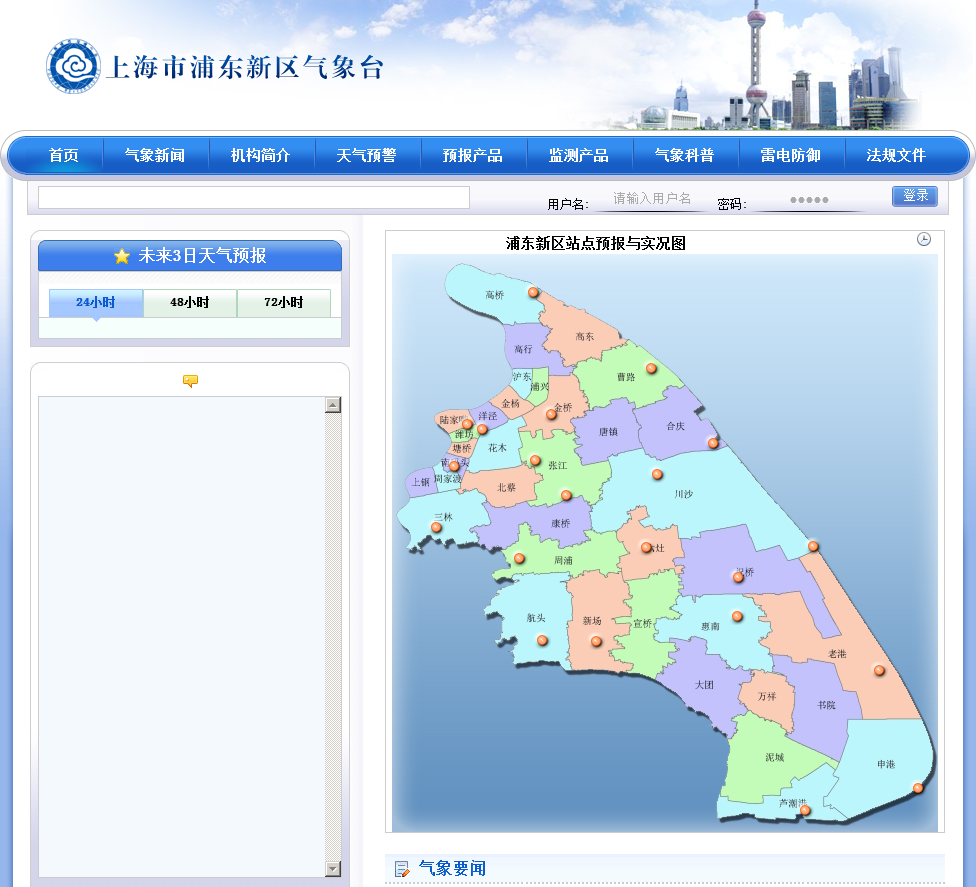Click the 上钢 district on the map
Screen dimensions: 976x887
421,482
